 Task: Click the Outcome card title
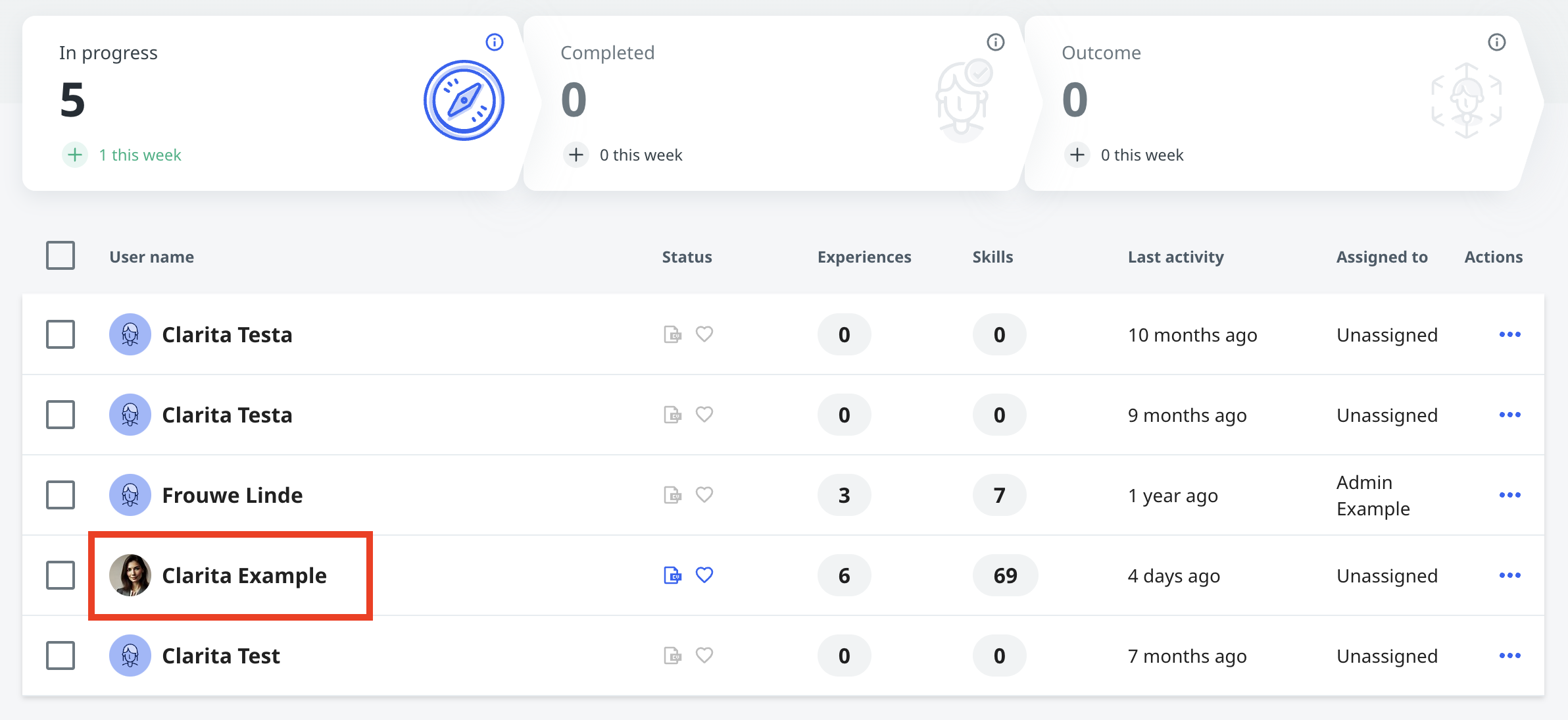1101,53
